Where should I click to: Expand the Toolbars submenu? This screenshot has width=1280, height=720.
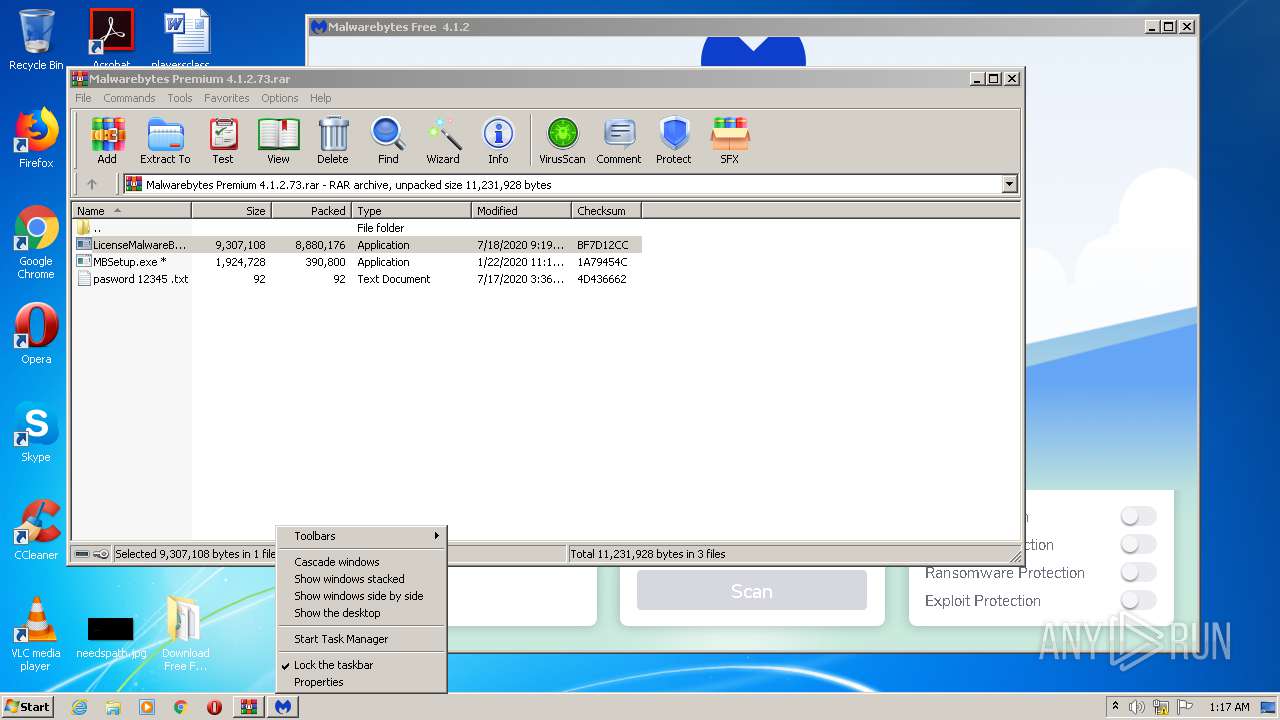click(361, 536)
